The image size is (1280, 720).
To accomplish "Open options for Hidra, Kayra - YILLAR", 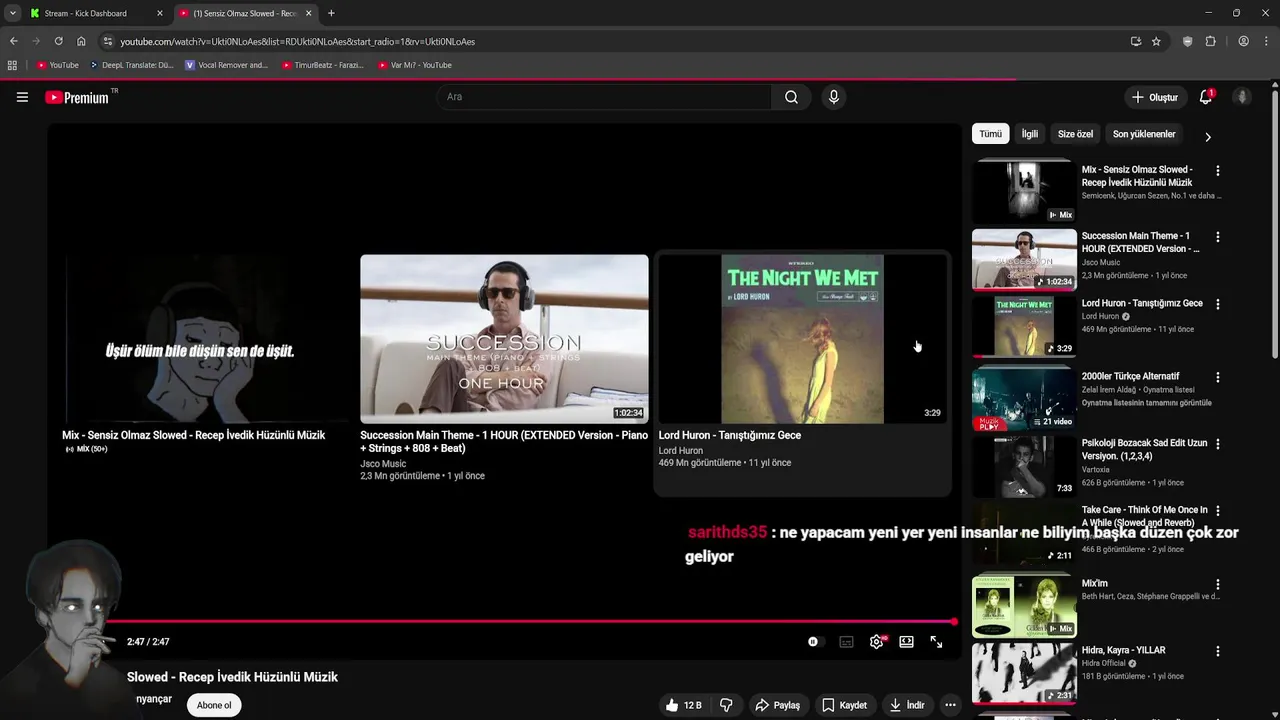I will tap(1217, 651).
